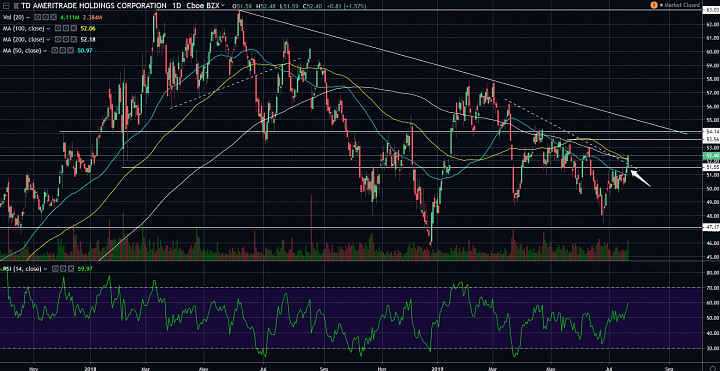Open the MA (100, close) dropdown arrow

[48, 28]
